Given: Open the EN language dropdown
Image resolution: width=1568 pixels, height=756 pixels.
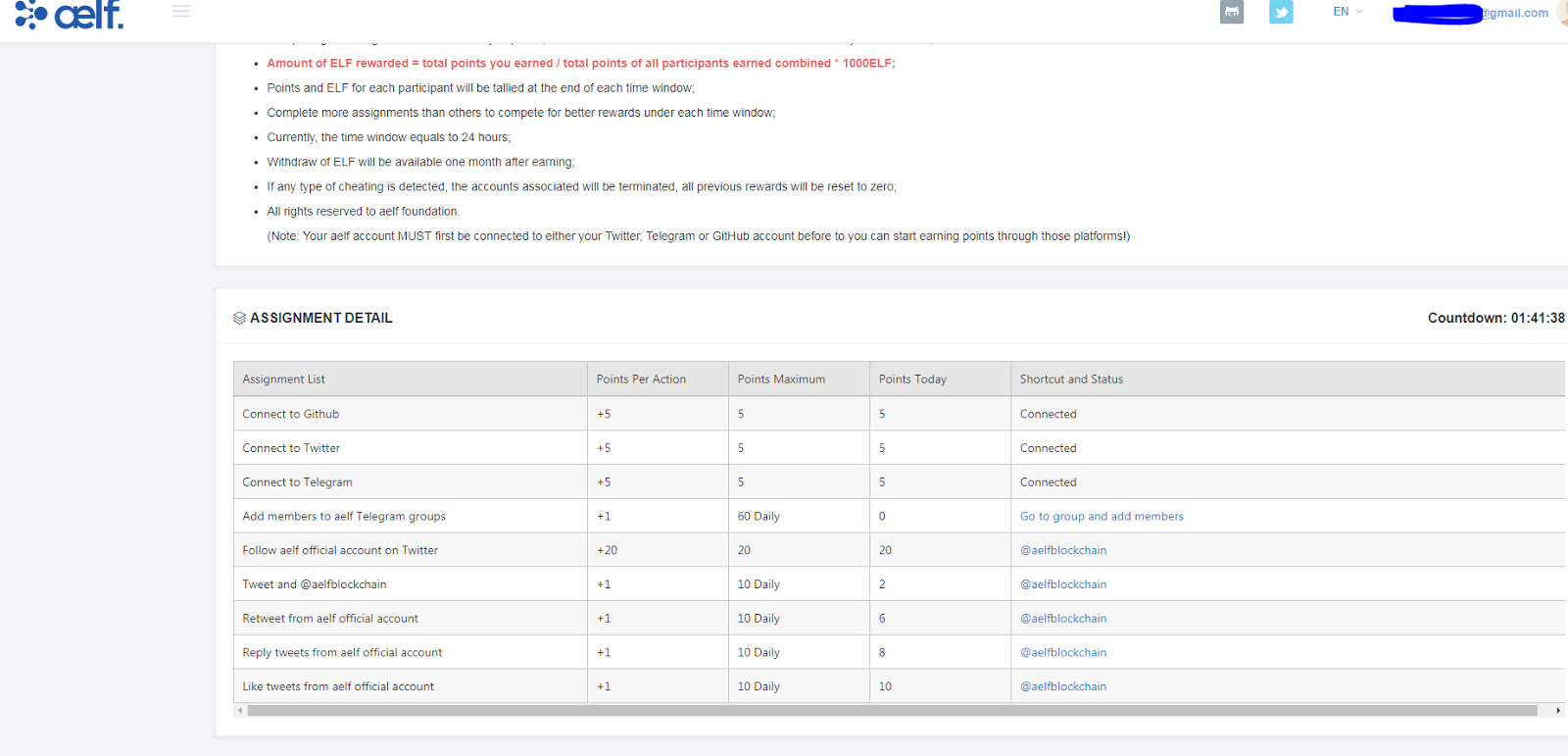Looking at the screenshot, I should 1347,12.
